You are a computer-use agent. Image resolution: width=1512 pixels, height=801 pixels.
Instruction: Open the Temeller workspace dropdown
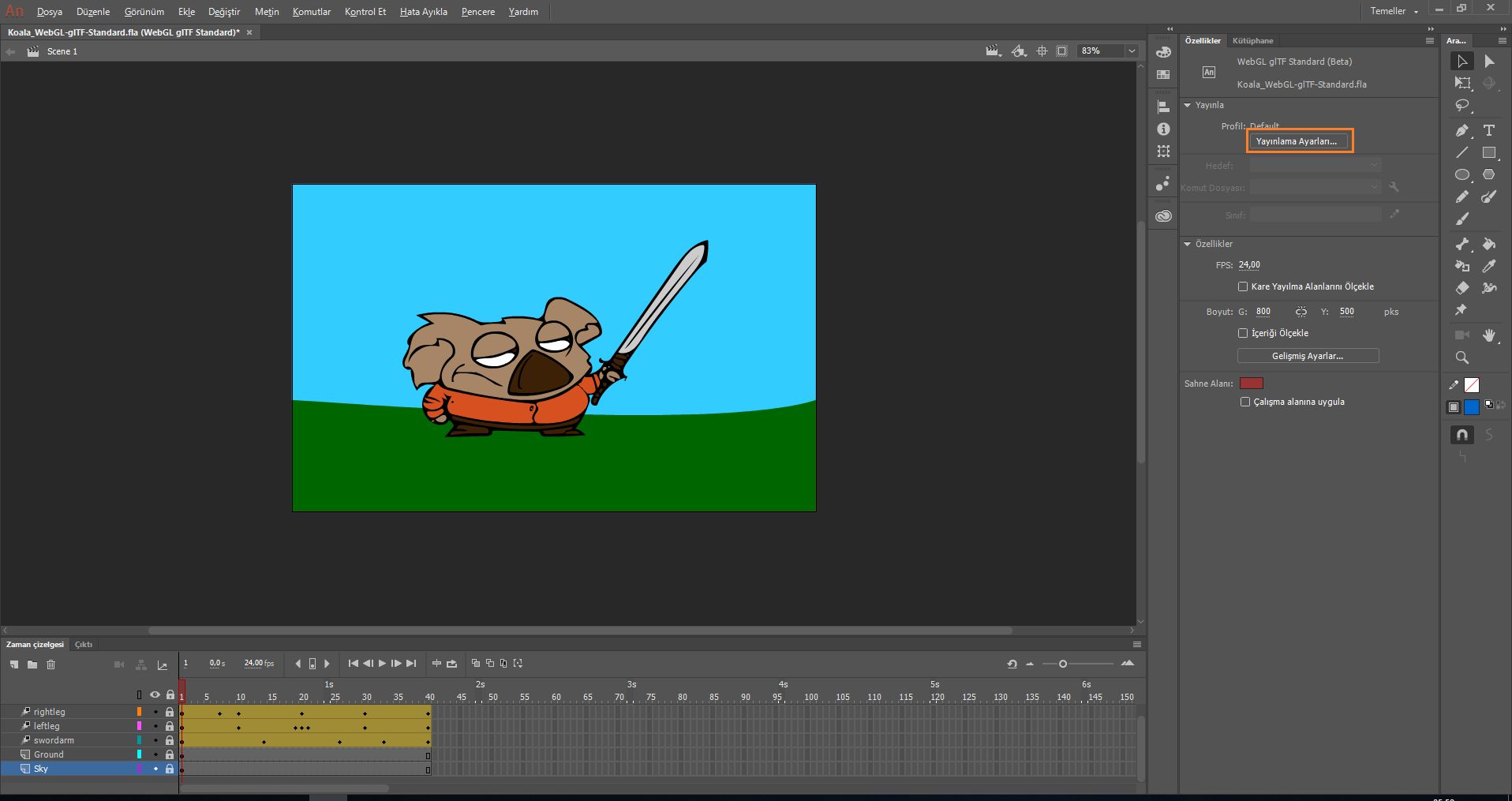coord(1394,11)
